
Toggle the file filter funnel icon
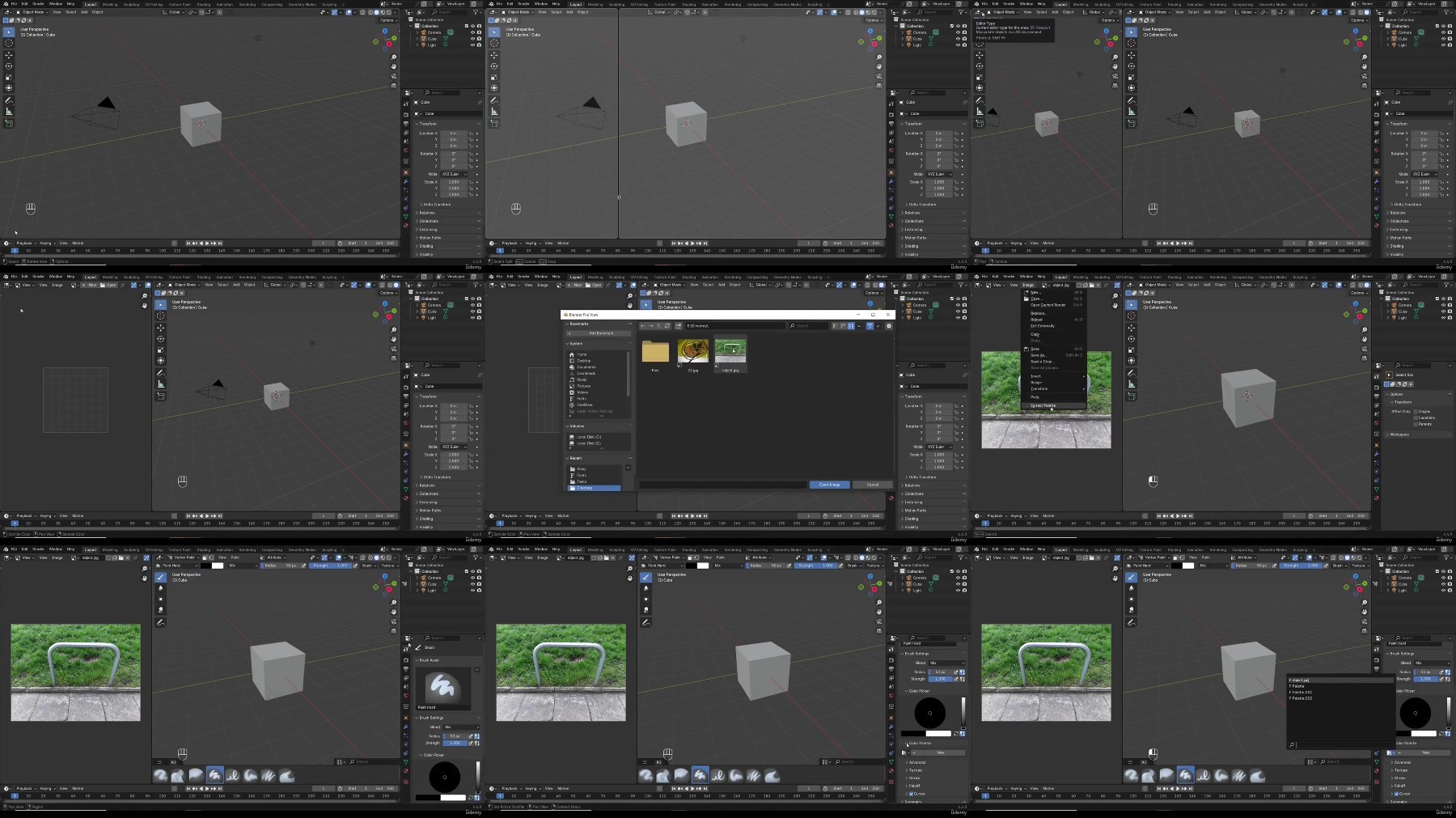pyautogui.click(x=870, y=326)
